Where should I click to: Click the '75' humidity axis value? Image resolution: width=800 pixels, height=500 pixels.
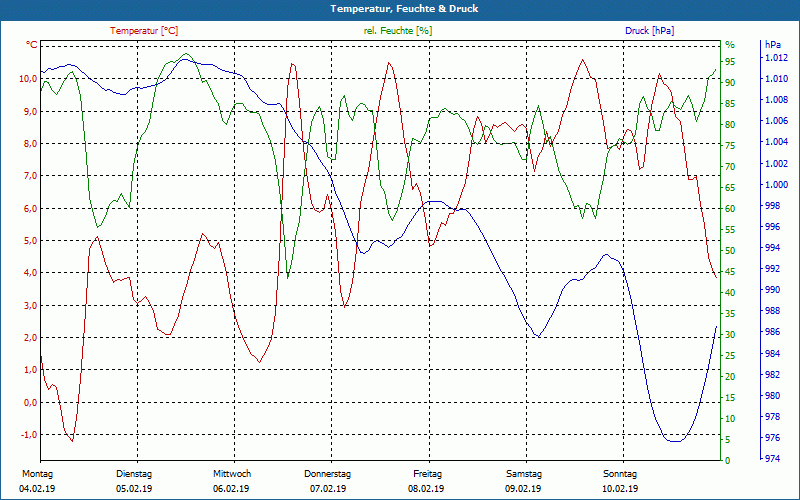730,145
